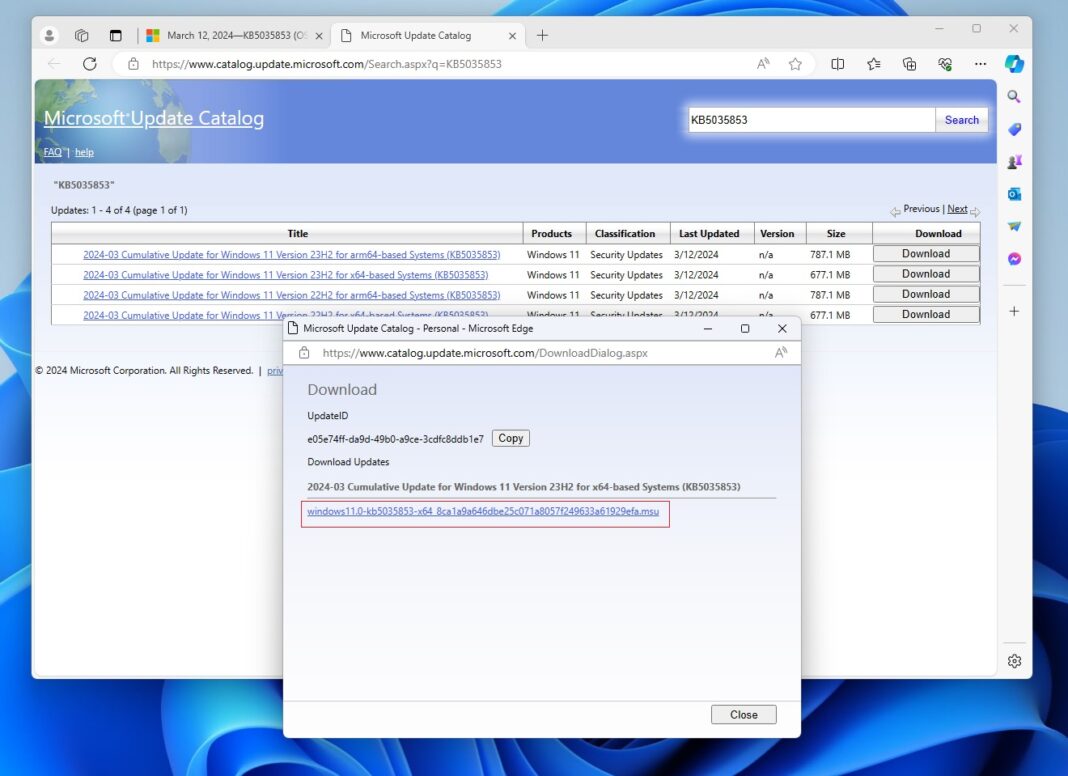The image size is (1068, 776).
Task: Start read aloud for the page
Action: (x=762, y=63)
